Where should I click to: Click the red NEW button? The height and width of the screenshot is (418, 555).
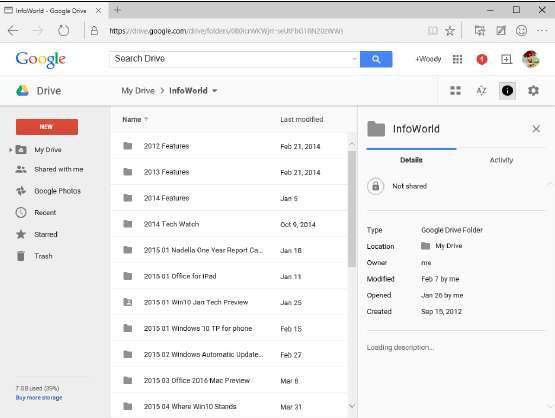47,127
